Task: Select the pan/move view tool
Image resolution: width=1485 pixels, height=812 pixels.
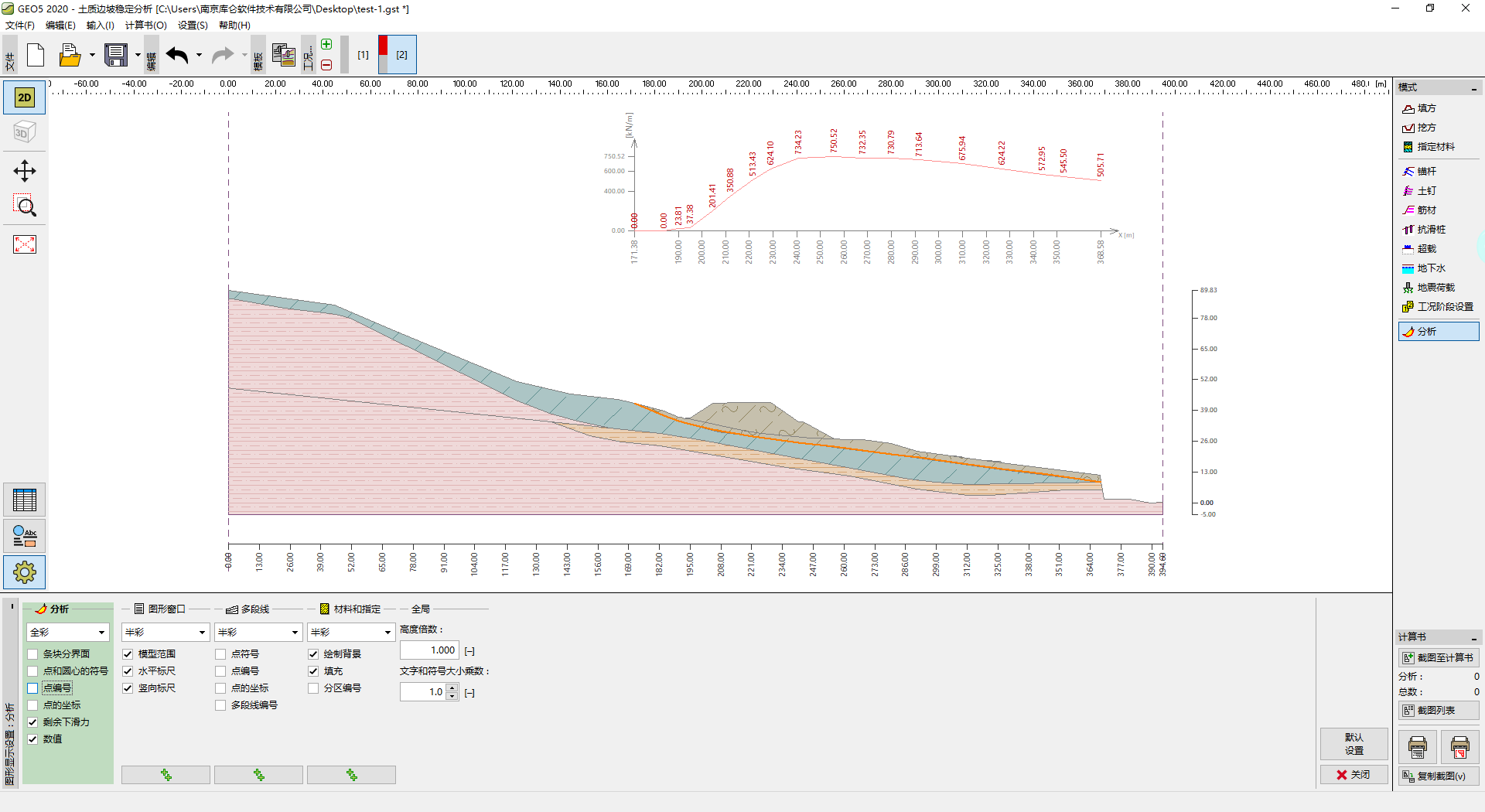Action: 24,171
